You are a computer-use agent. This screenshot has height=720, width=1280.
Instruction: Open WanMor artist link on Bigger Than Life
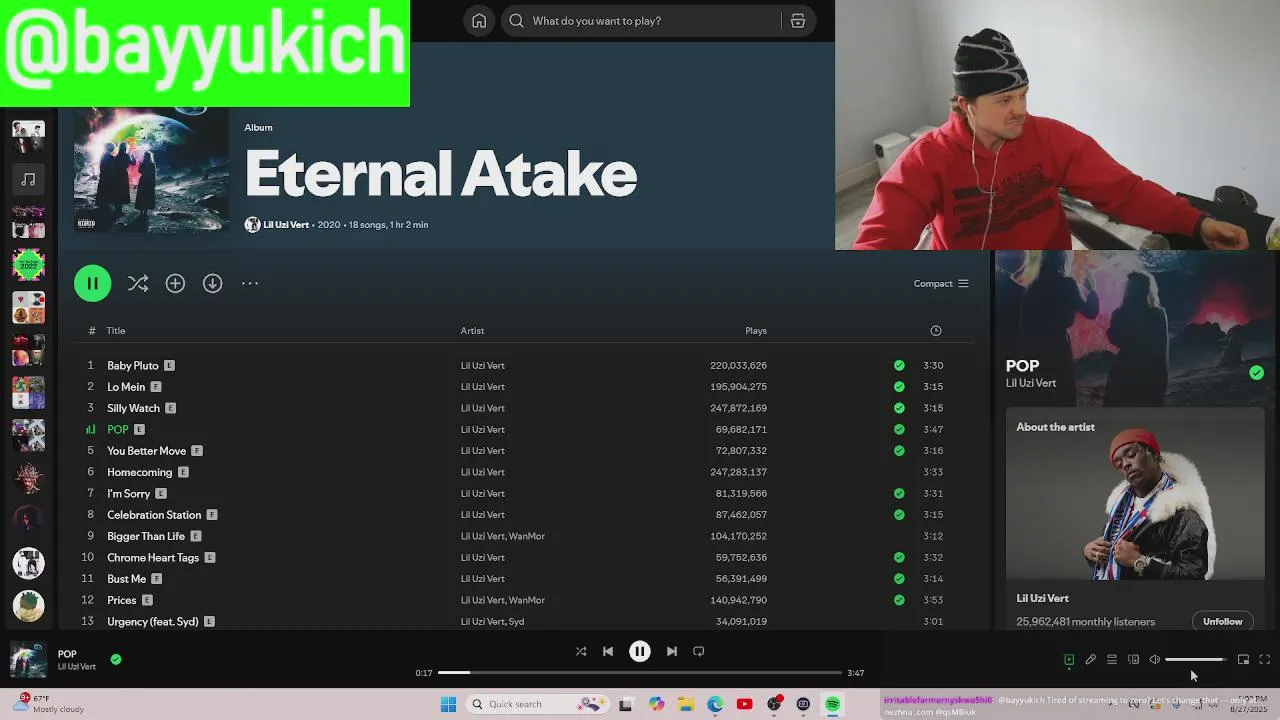tap(527, 536)
